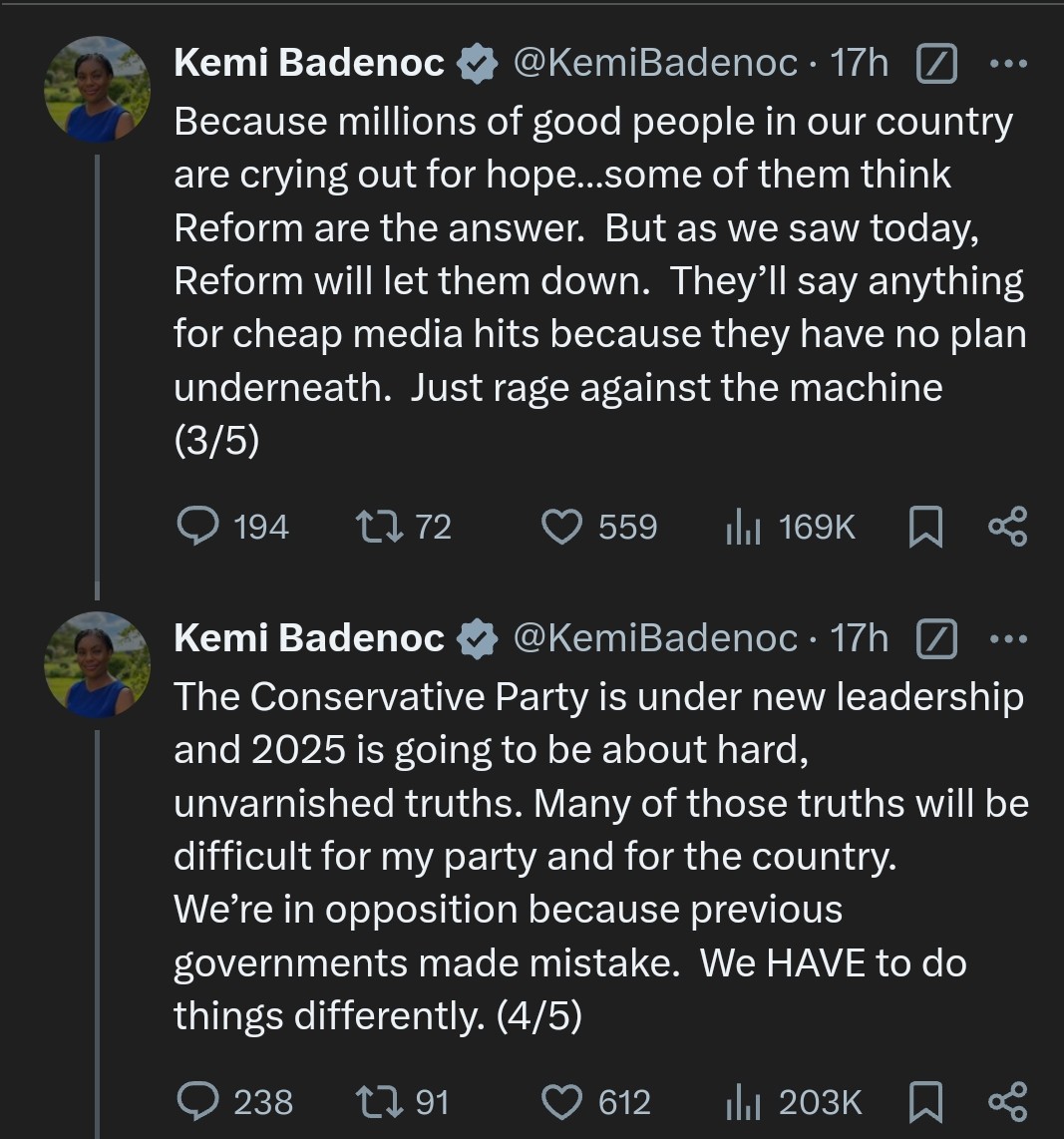The image size is (1064, 1139).
Task: Like the tweet with 612 likes
Action: tap(561, 1101)
